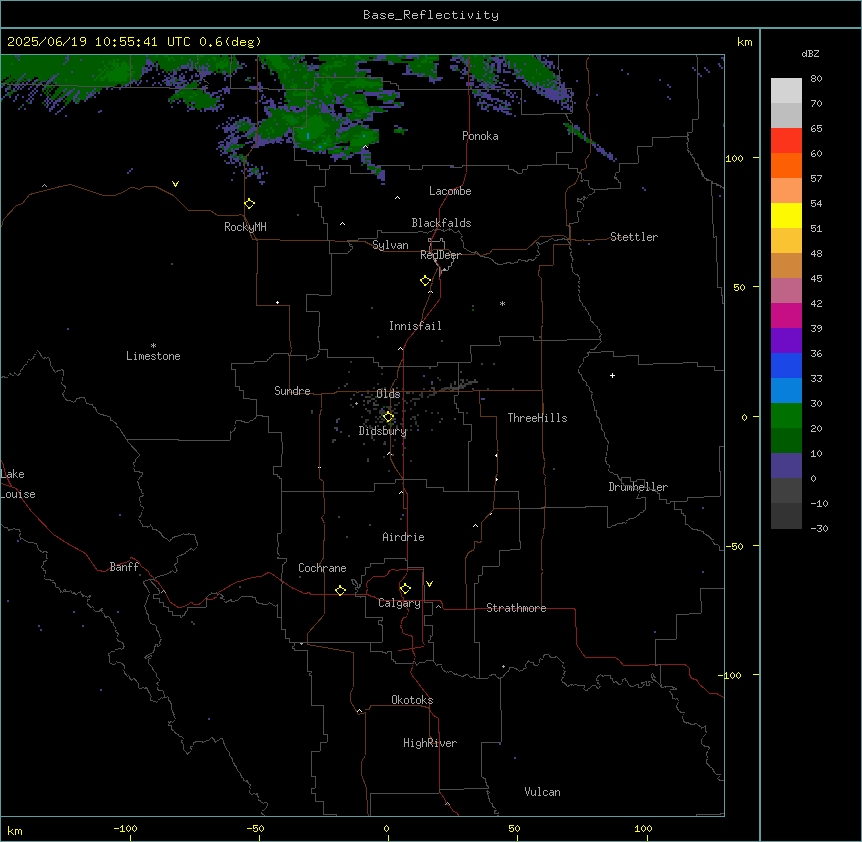Select the blue 33-36 dBZ legend swatch

click(786, 365)
